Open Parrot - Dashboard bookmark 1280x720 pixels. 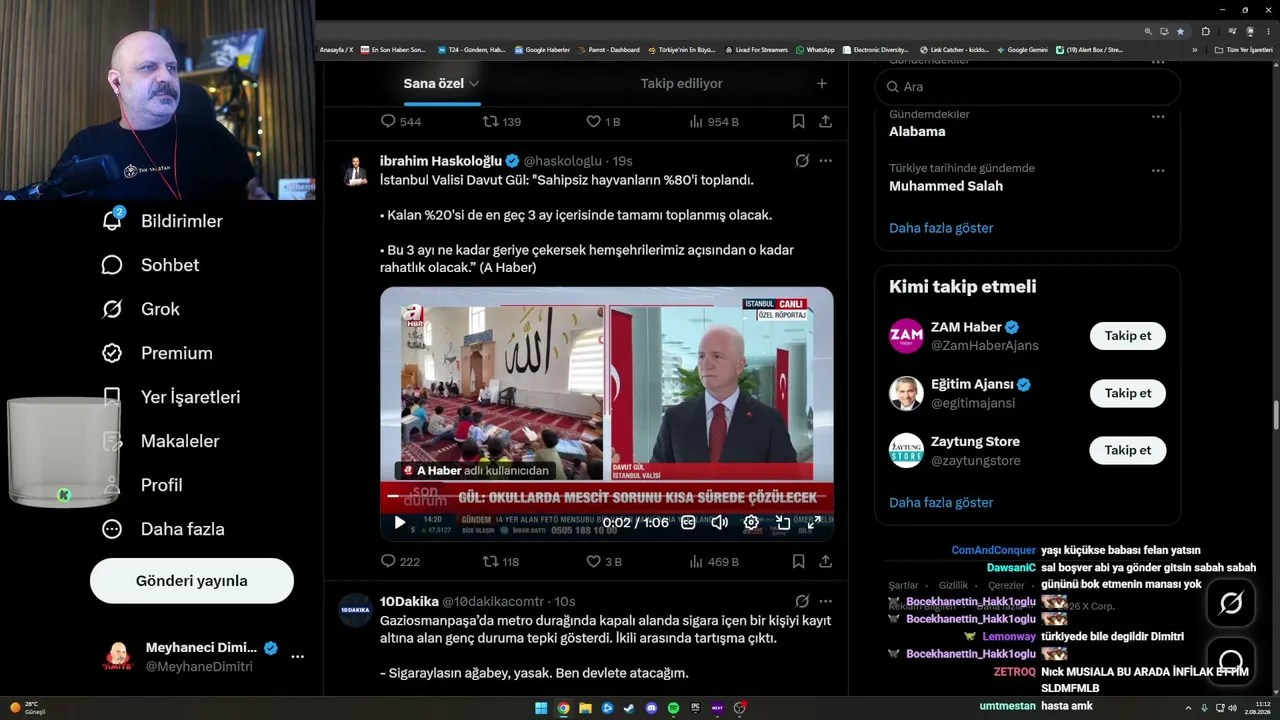(608, 50)
